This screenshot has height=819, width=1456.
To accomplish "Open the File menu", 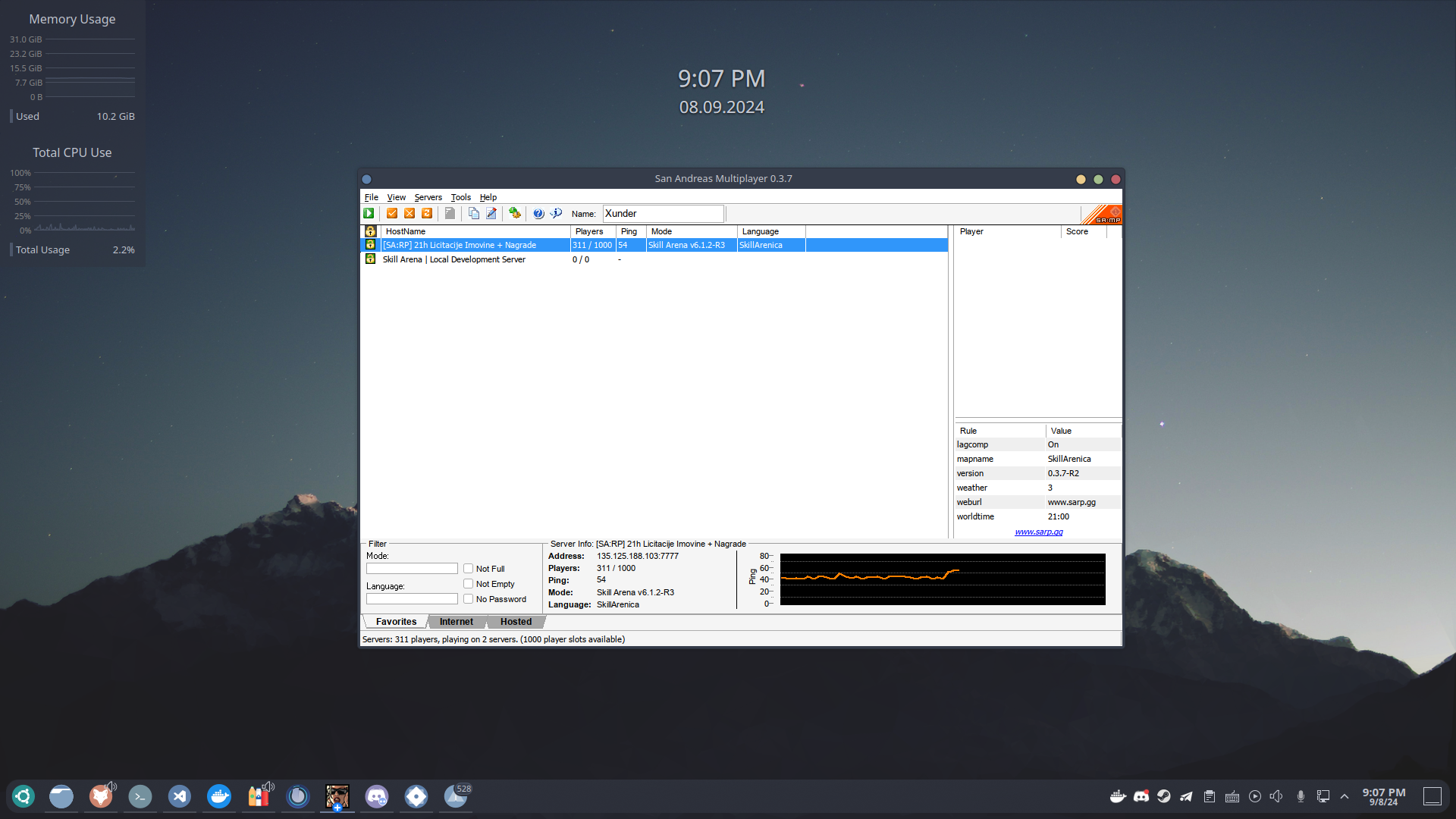I will tap(372, 197).
